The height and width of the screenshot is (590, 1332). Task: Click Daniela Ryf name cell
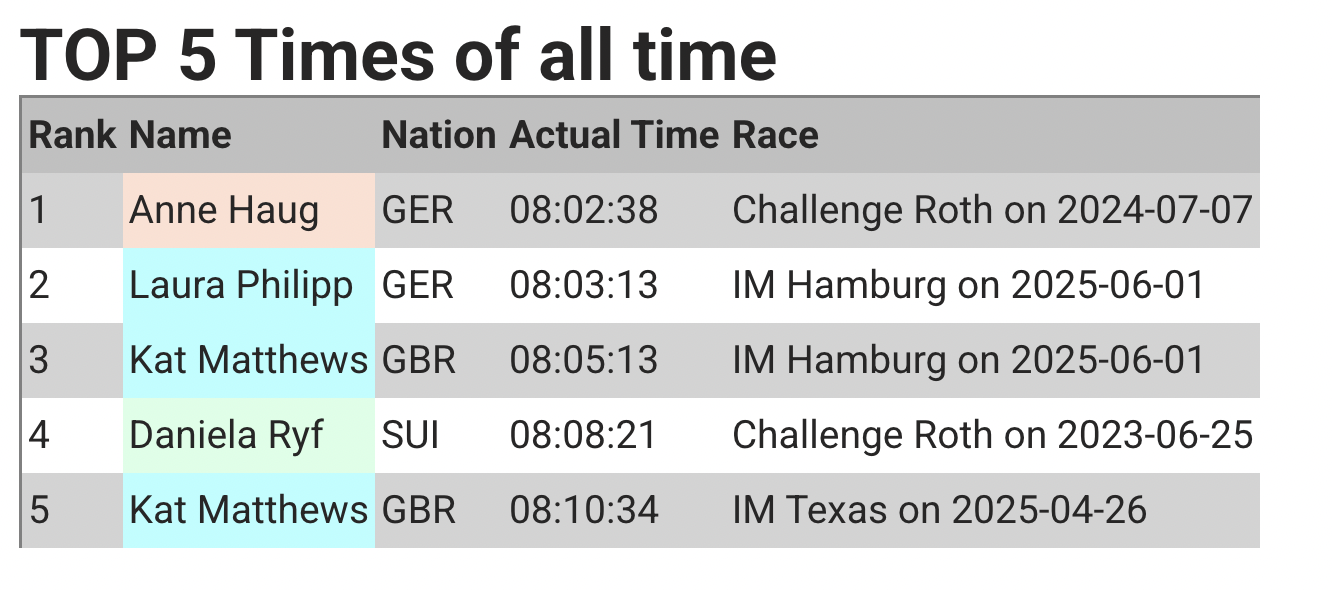coord(249,435)
